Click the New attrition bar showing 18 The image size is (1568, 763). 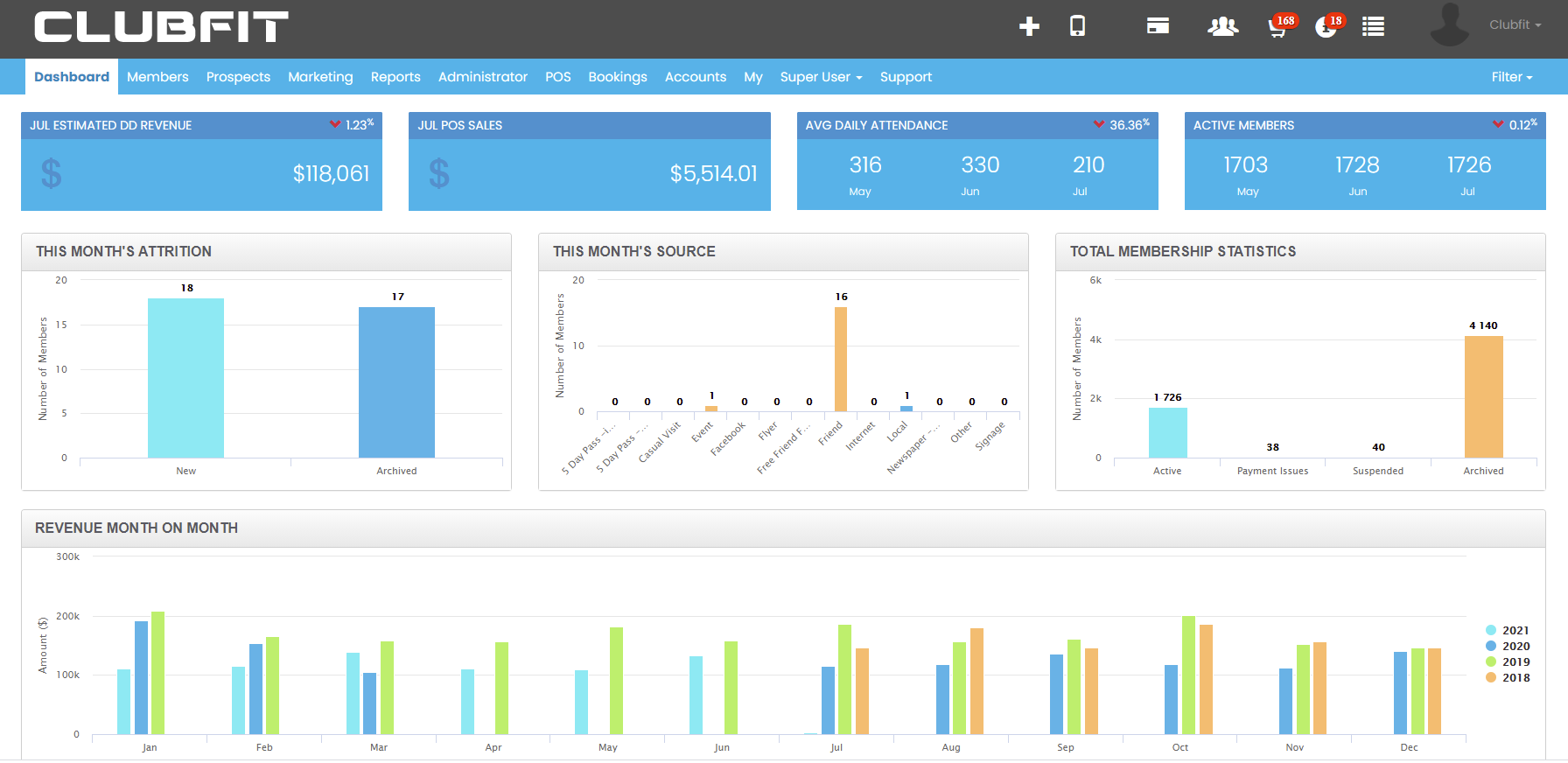tap(185, 378)
